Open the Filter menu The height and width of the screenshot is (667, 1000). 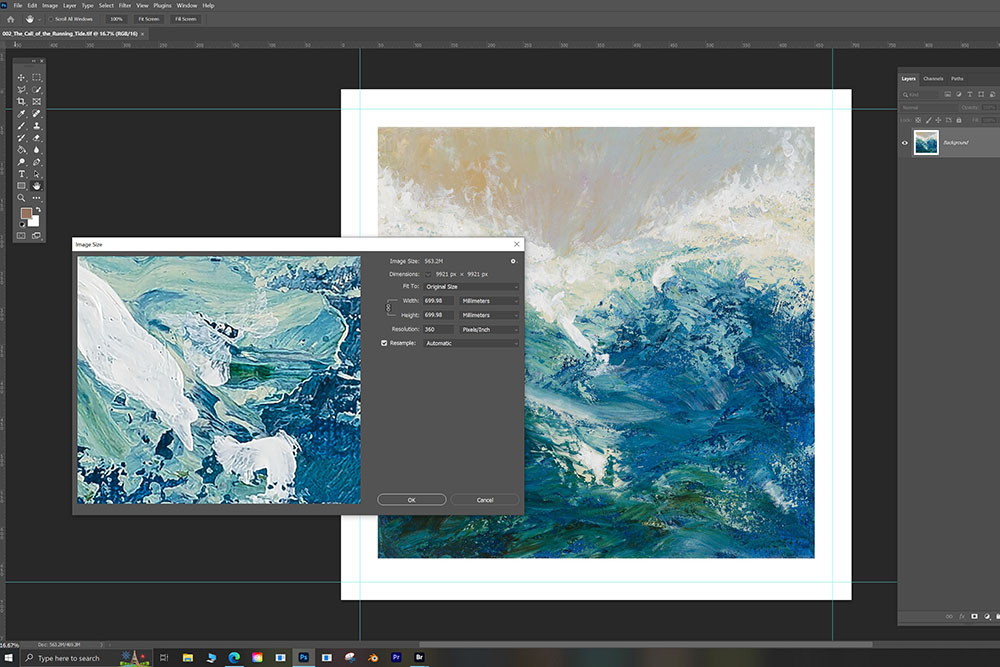125,5
